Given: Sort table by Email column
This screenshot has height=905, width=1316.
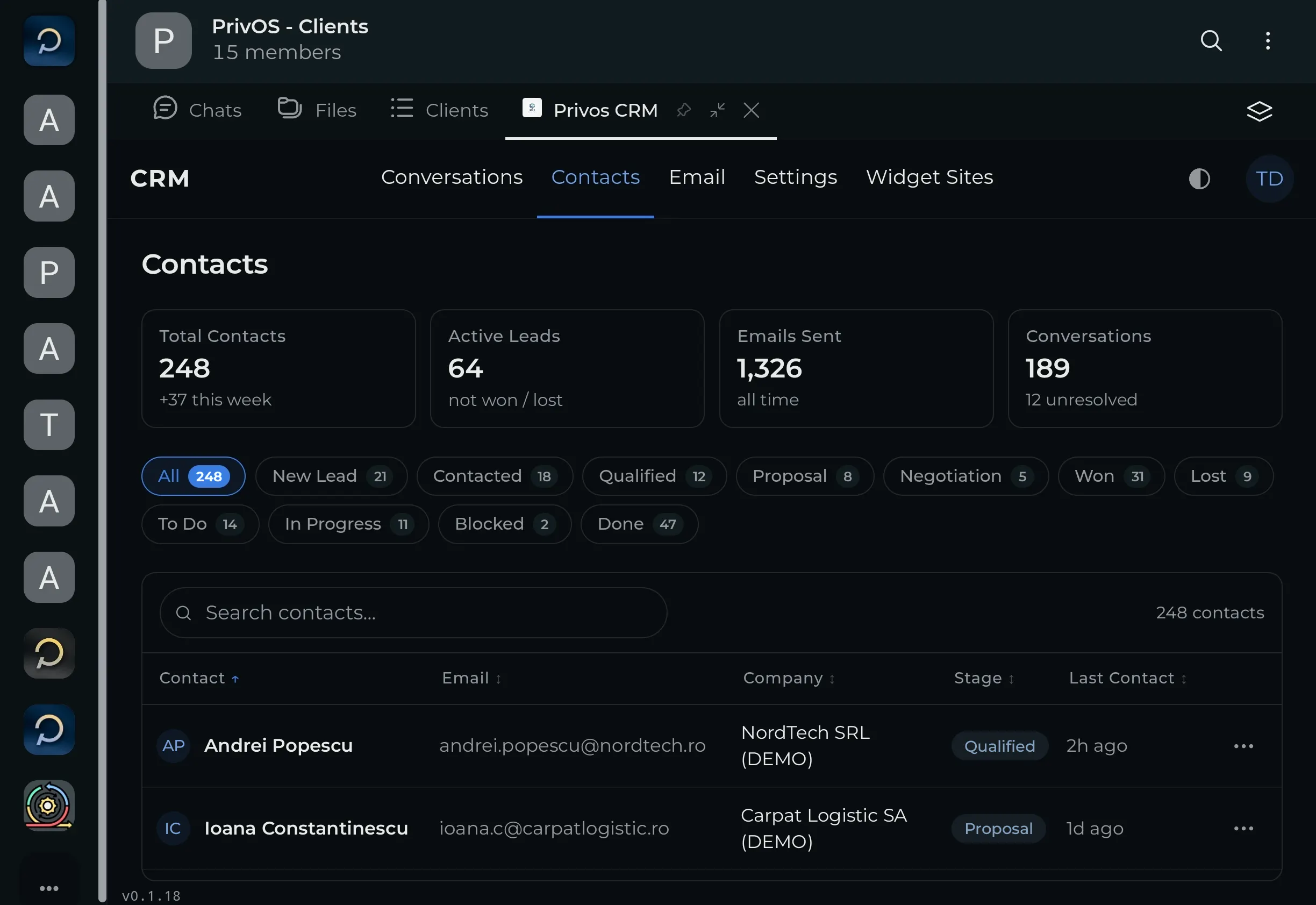Looking at the screenshot, I should coord(471,678).
